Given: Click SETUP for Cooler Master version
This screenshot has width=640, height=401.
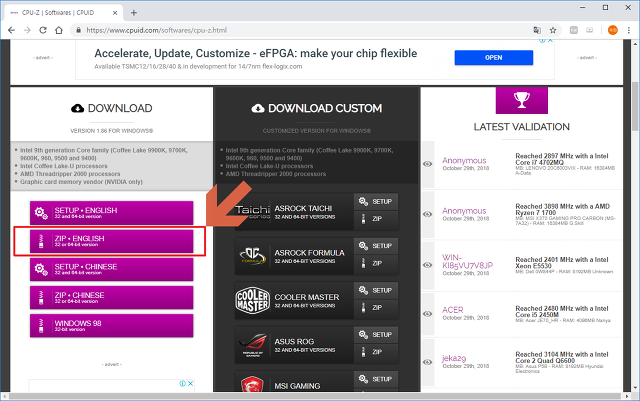Looking at the screenshot, I should pyautogui.click(x=376, y=290).
